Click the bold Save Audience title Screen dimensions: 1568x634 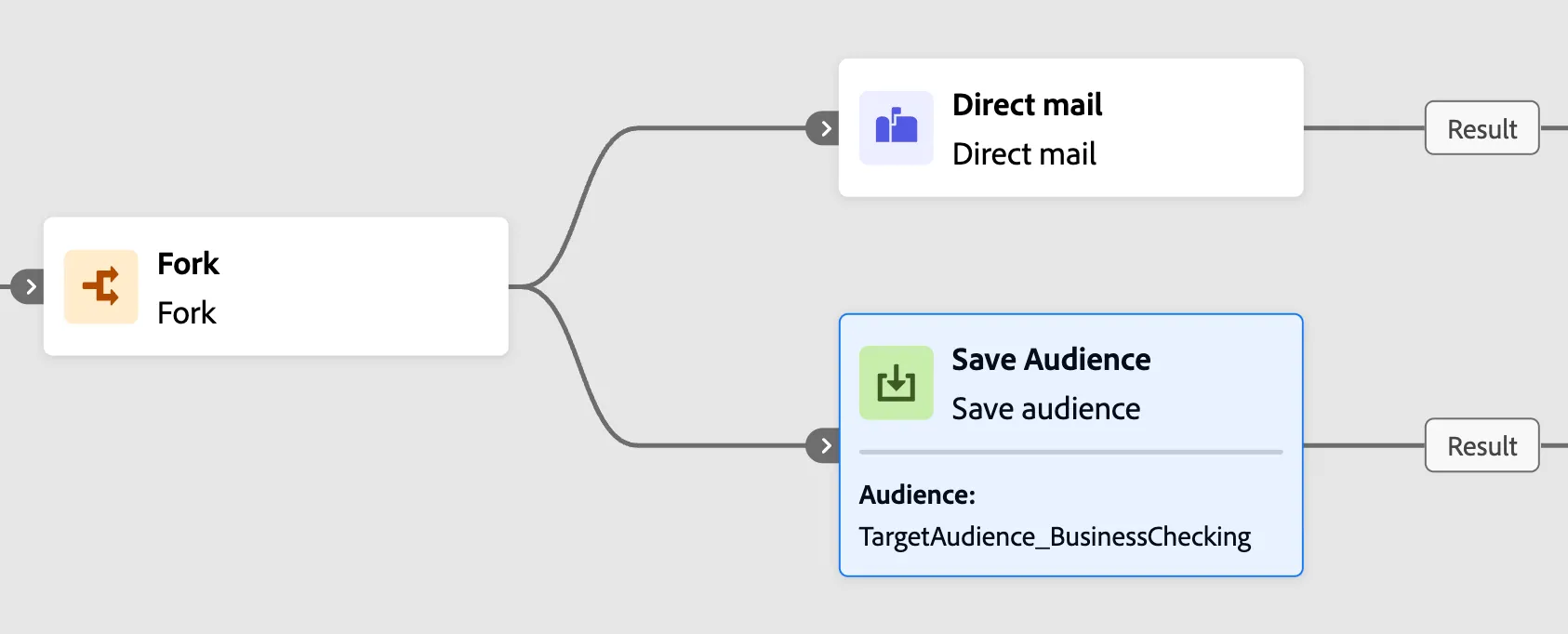[x=1051, y=359]
